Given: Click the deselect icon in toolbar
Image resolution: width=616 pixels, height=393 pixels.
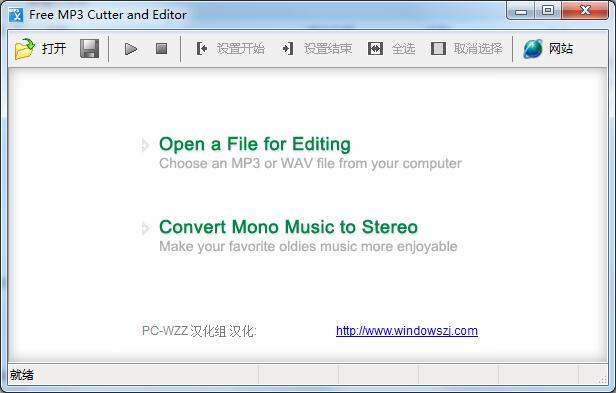Looking at the screenshot, I should [438, 49].
